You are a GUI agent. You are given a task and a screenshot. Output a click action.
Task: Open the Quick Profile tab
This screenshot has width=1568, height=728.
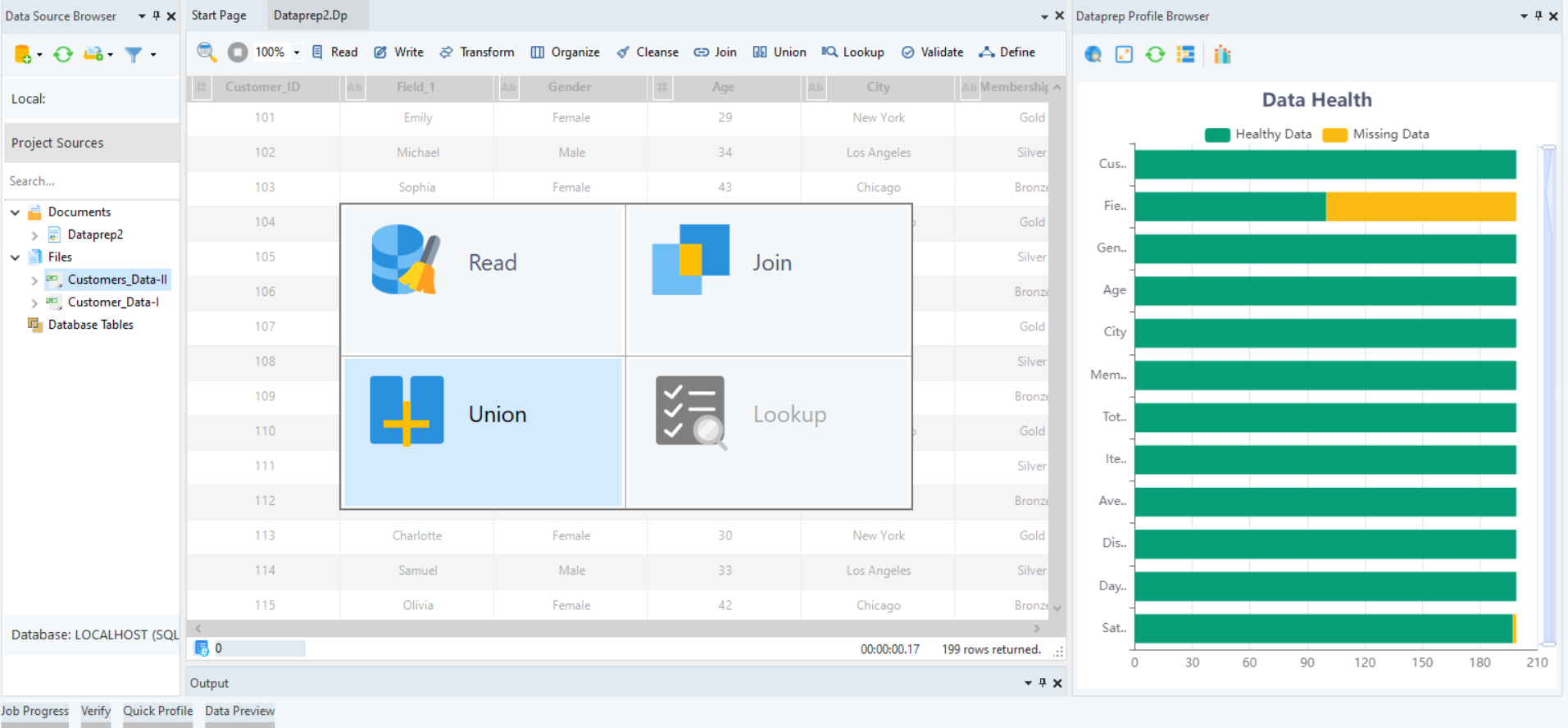coord(157,711)
